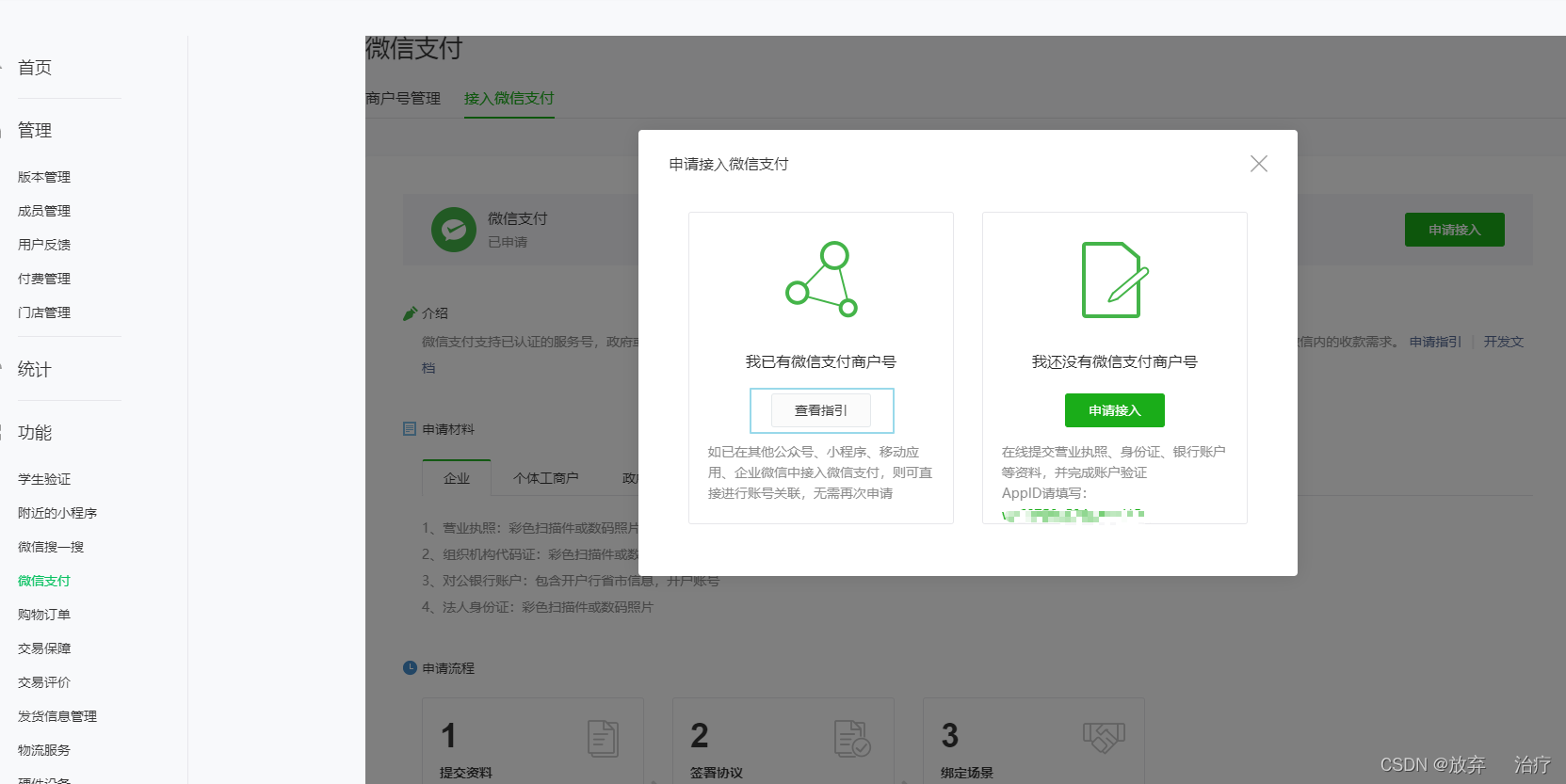Open 购物订单 in sidebar

click(x=44, y=615)
